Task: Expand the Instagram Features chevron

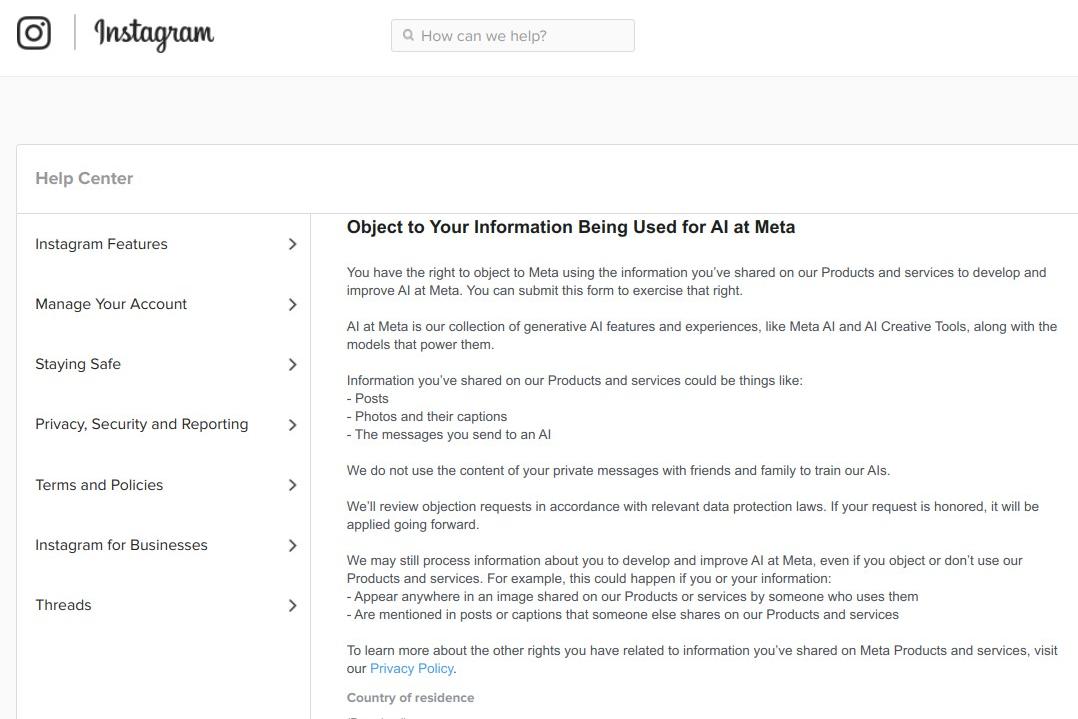Action: (293, 244)
